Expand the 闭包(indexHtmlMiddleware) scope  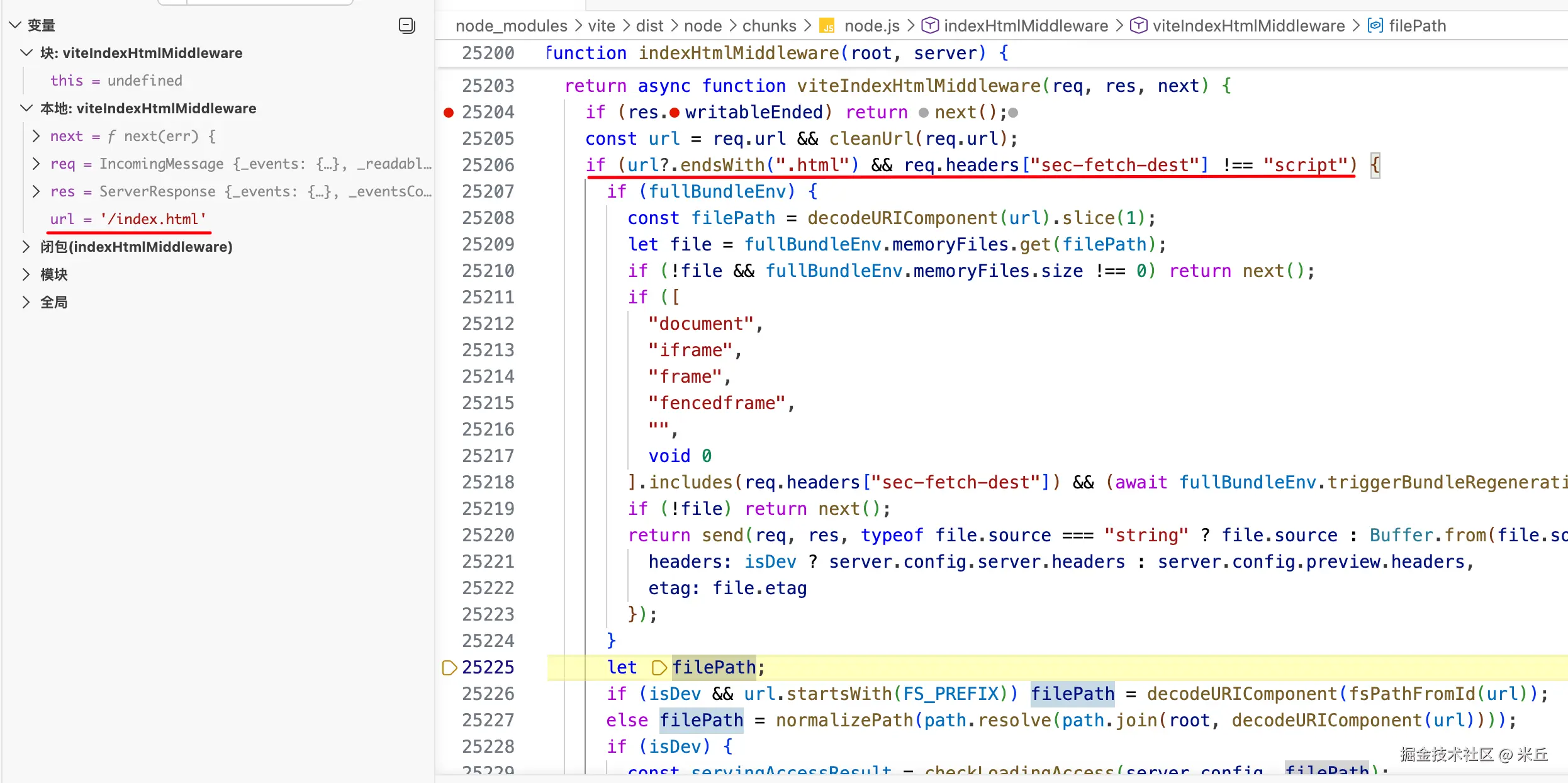pos(26,247)
